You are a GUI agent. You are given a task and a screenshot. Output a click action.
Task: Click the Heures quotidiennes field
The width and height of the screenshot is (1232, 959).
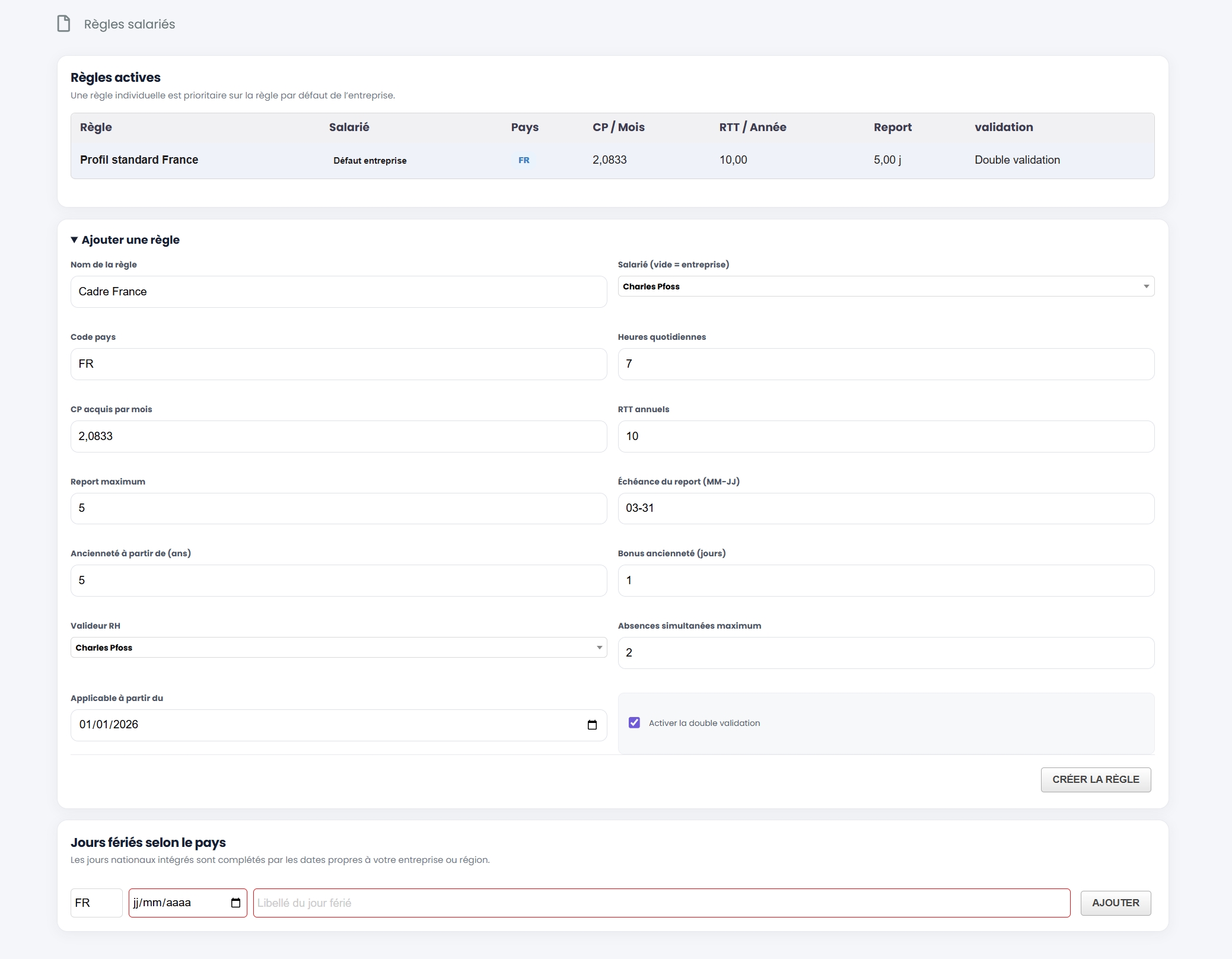click(x=886, y=364)
